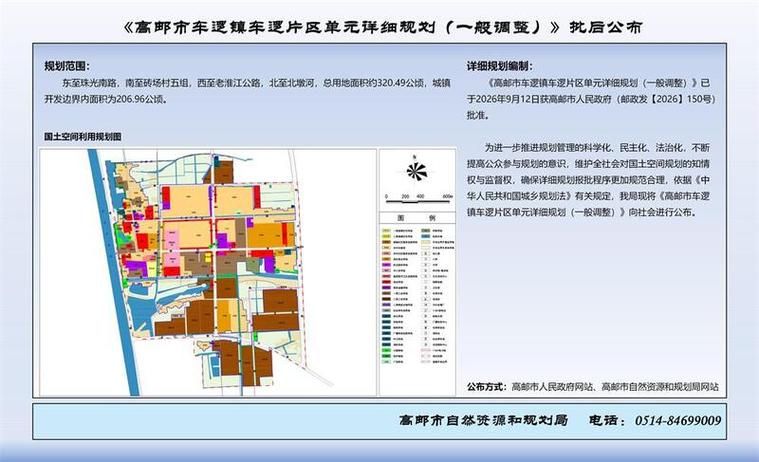Click 高邮市自然资源和规划局网站 in publication methods

click(x=660, y=386)
